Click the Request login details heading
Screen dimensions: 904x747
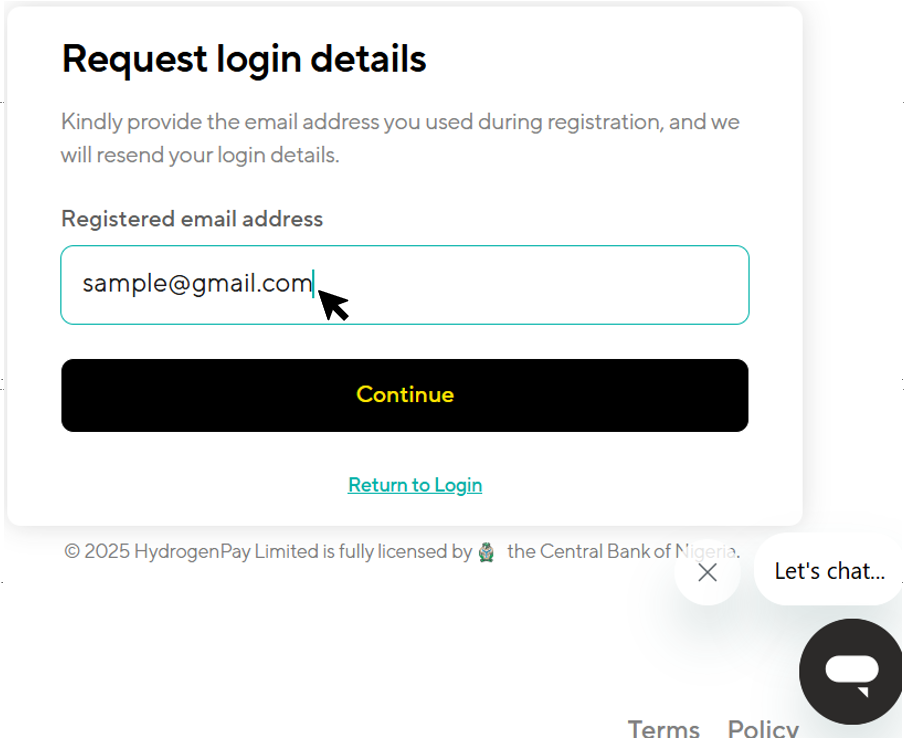[244, 59]
